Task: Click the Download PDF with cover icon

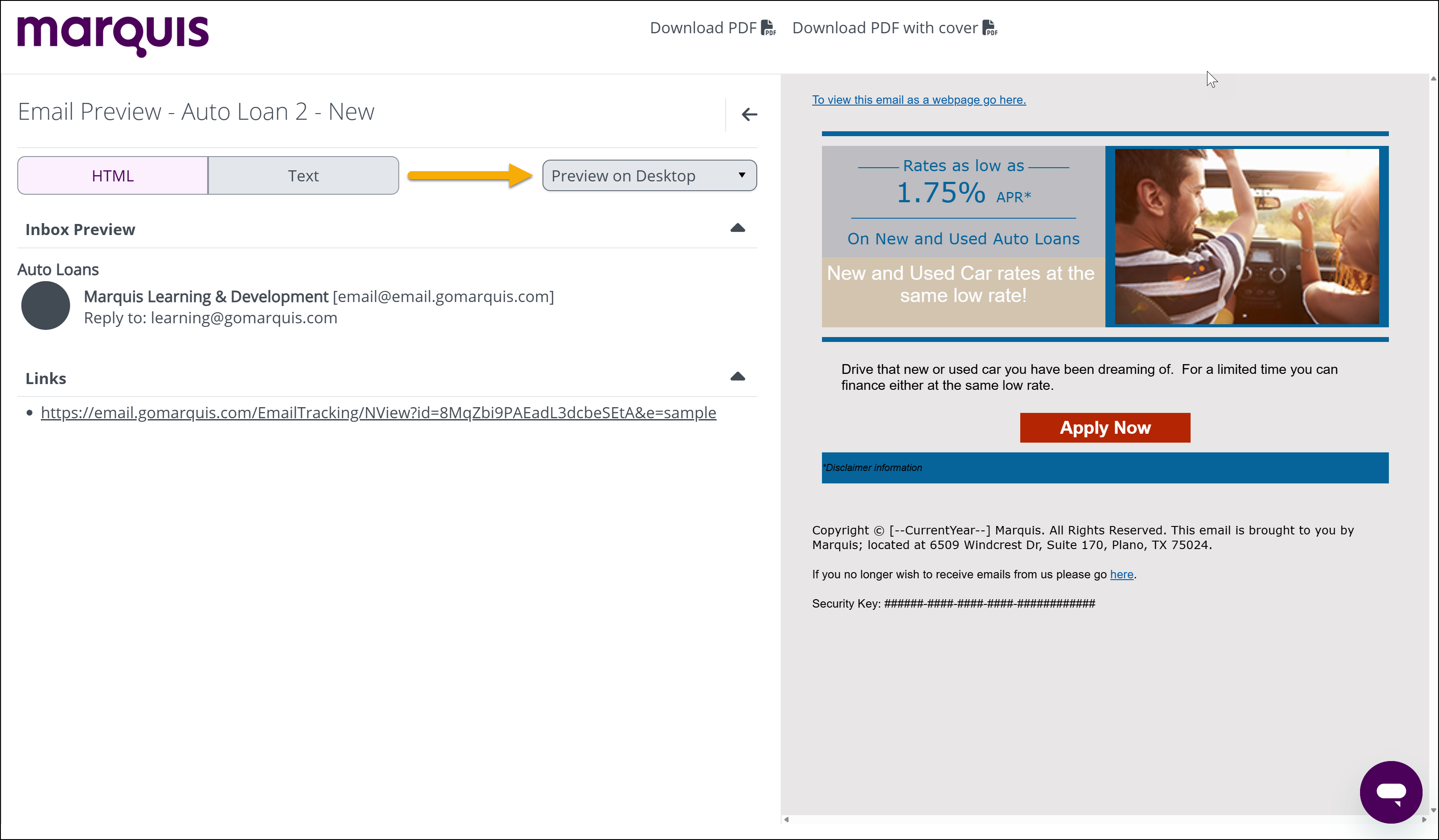Action: coord(990,28)
